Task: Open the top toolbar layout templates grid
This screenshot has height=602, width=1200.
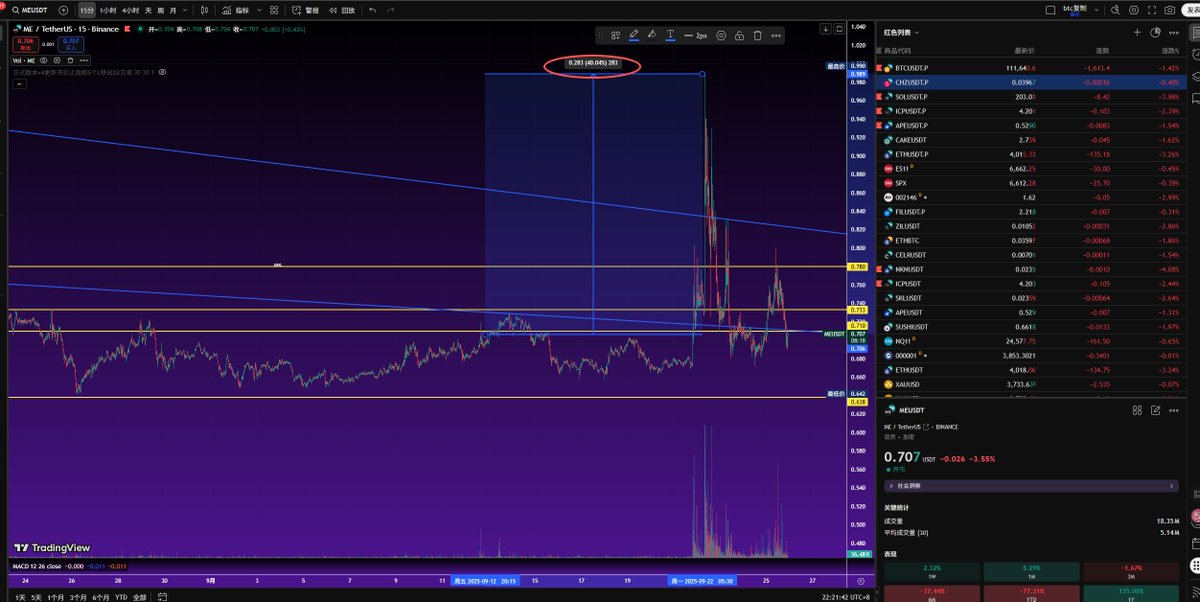Action: (x=273, y=10)
